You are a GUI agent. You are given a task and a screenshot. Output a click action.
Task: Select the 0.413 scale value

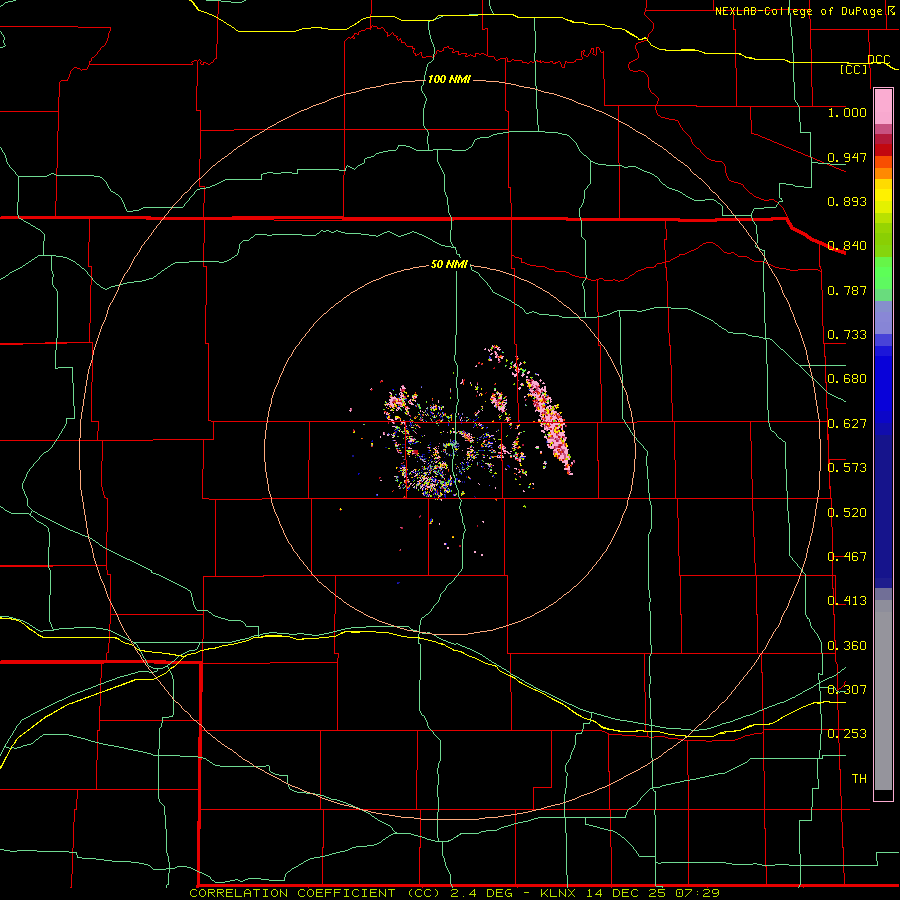tap(847, 601)
